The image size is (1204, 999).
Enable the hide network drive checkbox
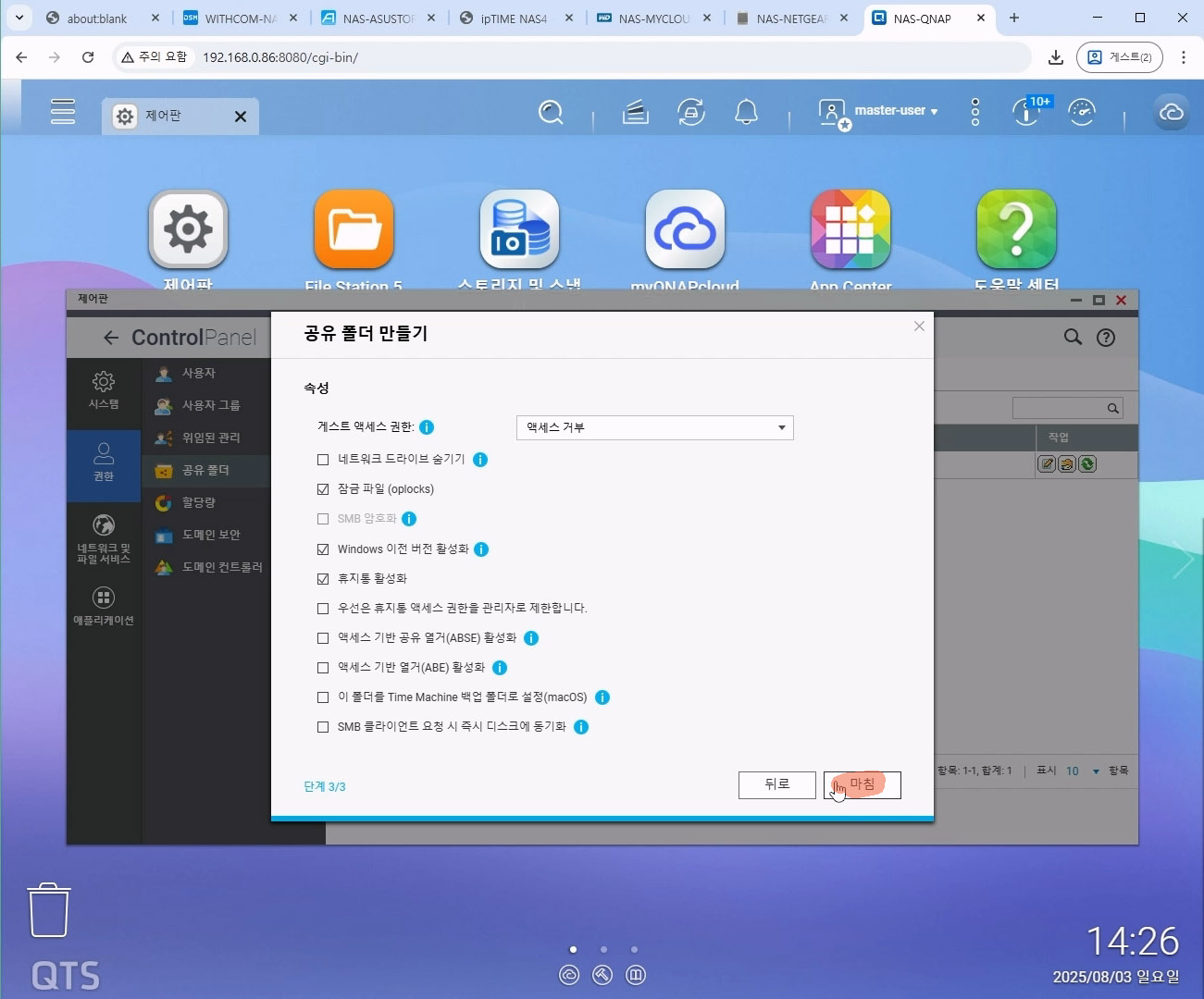point(323,460)
